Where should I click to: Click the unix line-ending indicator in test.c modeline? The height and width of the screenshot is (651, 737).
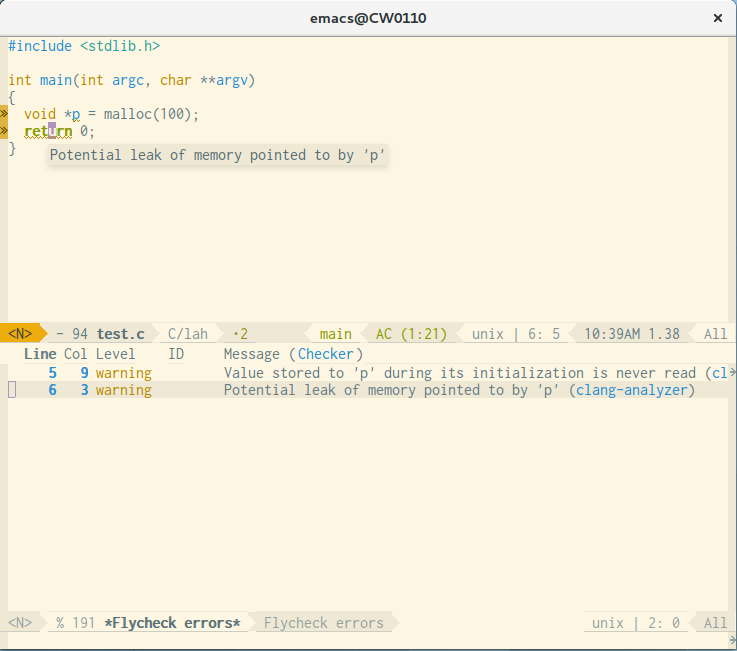click(x=487, y=334)
